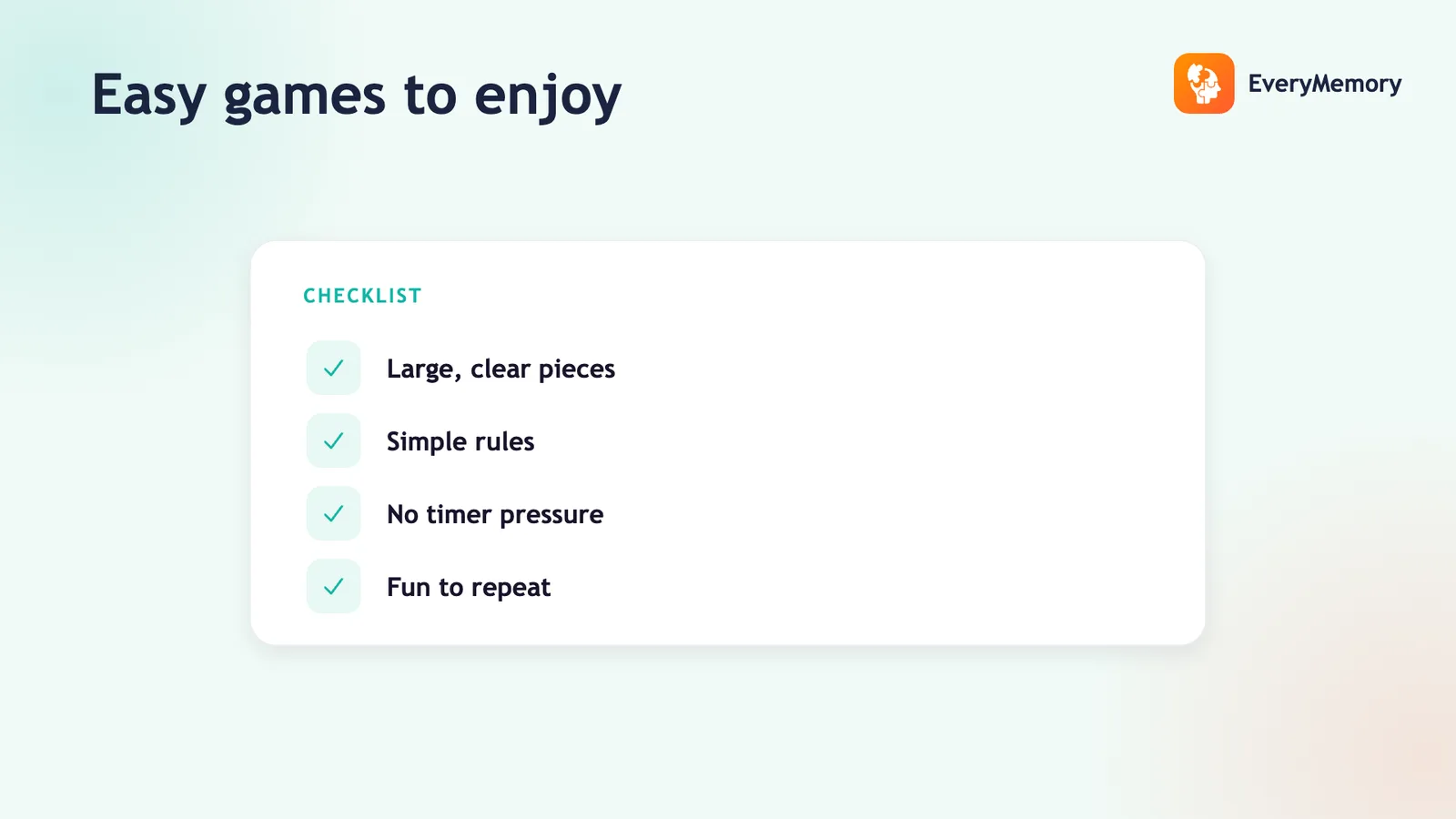
Task: Click the teal checkmark on the last item
Action: click(334, 586)
